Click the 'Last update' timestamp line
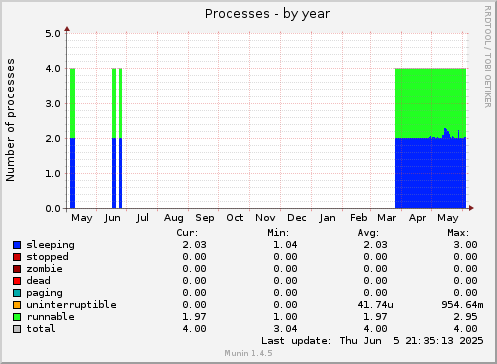This screenshot has height=364, width=497. pyautogui.click(x=372, y=341)
